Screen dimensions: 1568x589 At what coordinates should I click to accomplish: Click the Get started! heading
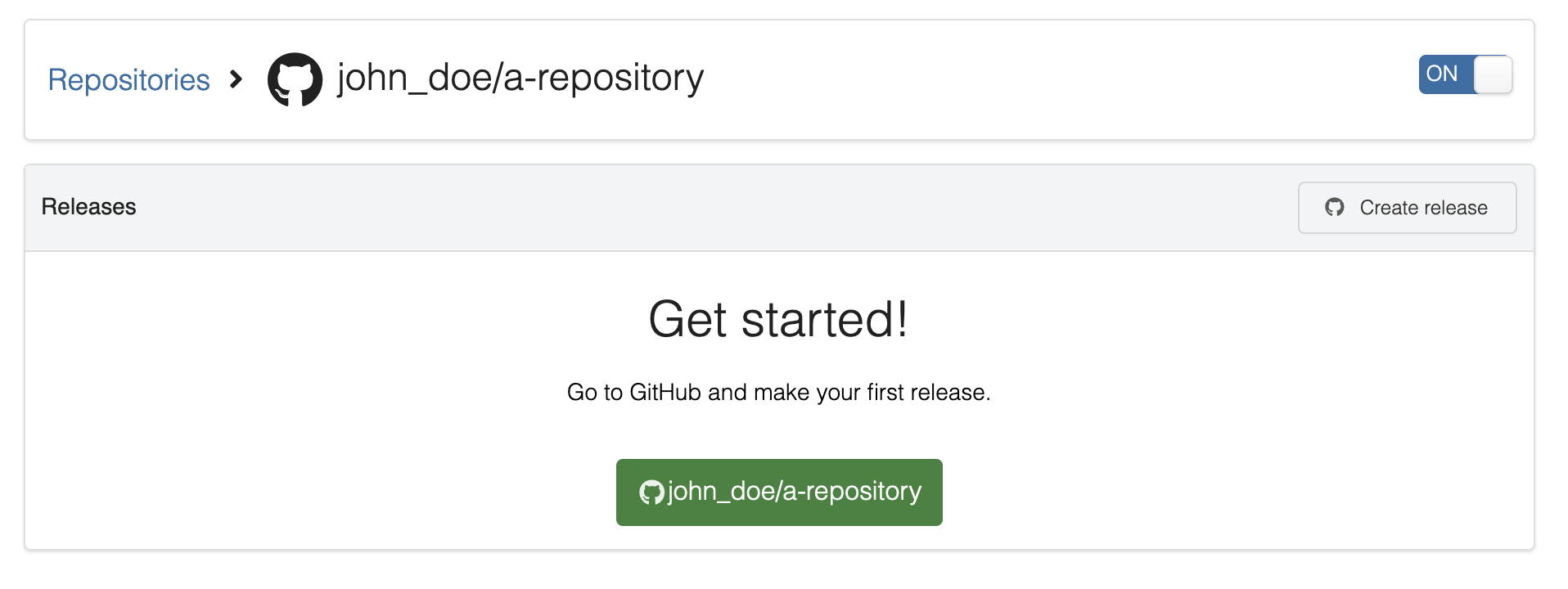click(778, 319)
